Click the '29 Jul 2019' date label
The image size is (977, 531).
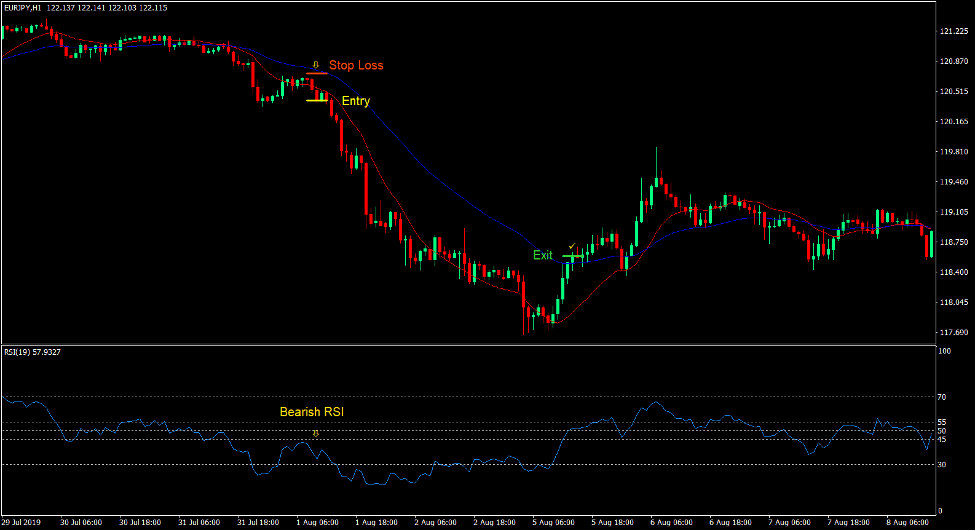coord(21,522)
